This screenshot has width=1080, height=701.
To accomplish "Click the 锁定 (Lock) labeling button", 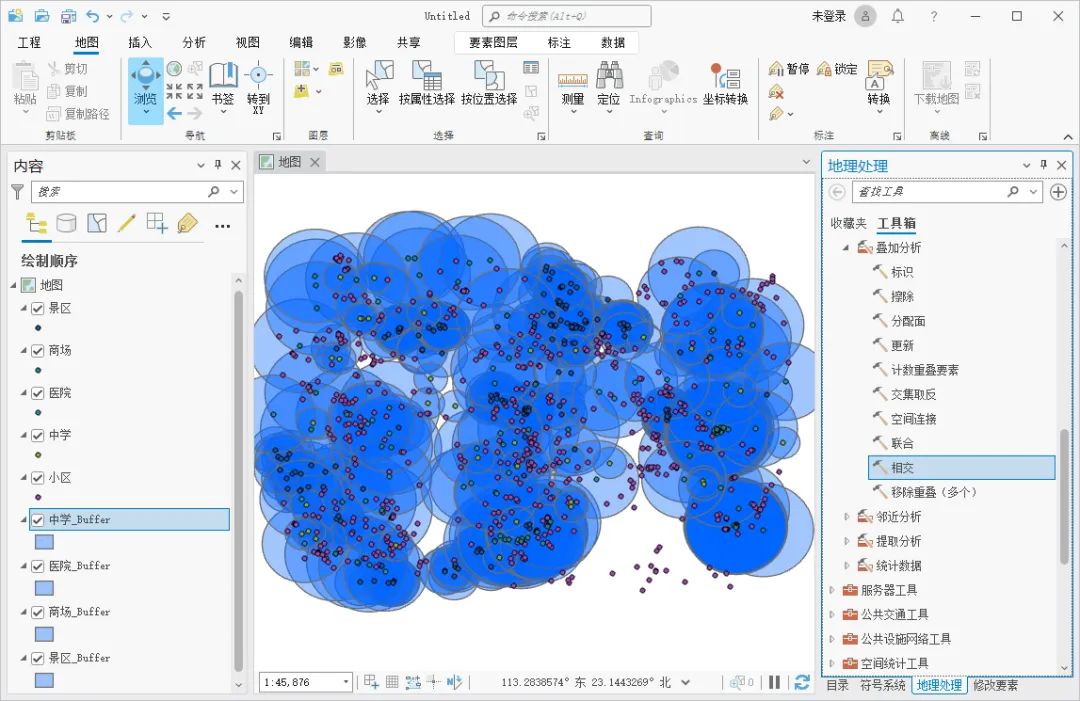I will tap(837, 69).
